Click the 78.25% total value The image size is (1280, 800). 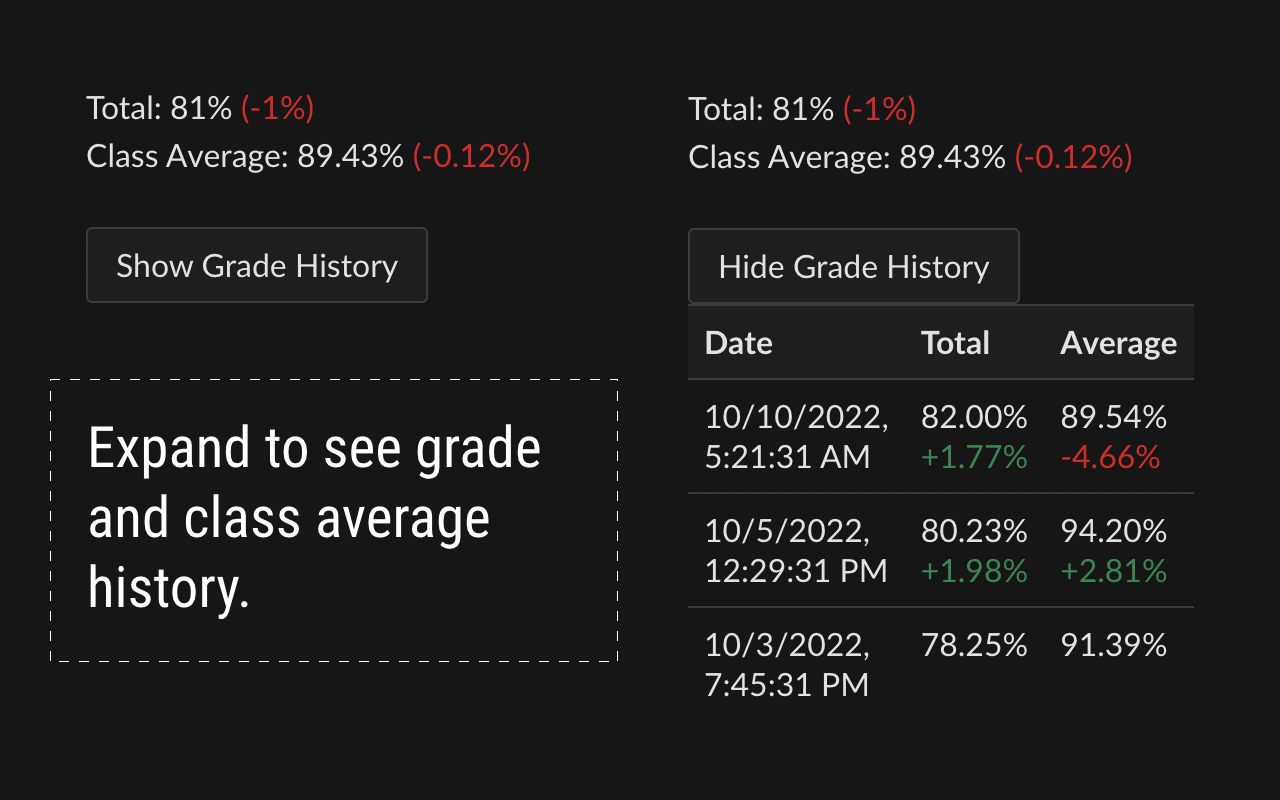pos(974,644)
